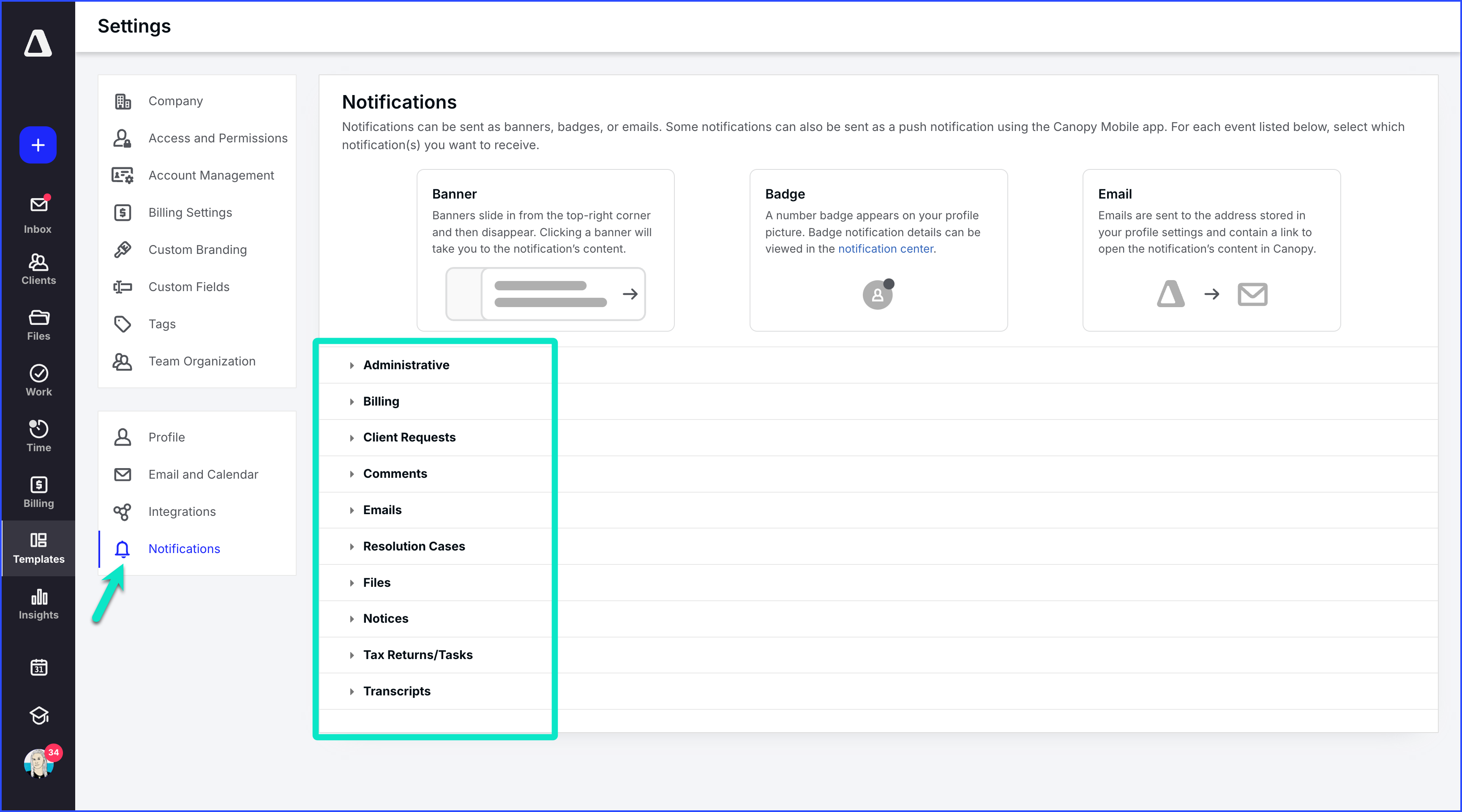This screenshot has height=812, width=1462.
Task: Expand the Administrative notifications section
Action: click(x=406, y=365)
